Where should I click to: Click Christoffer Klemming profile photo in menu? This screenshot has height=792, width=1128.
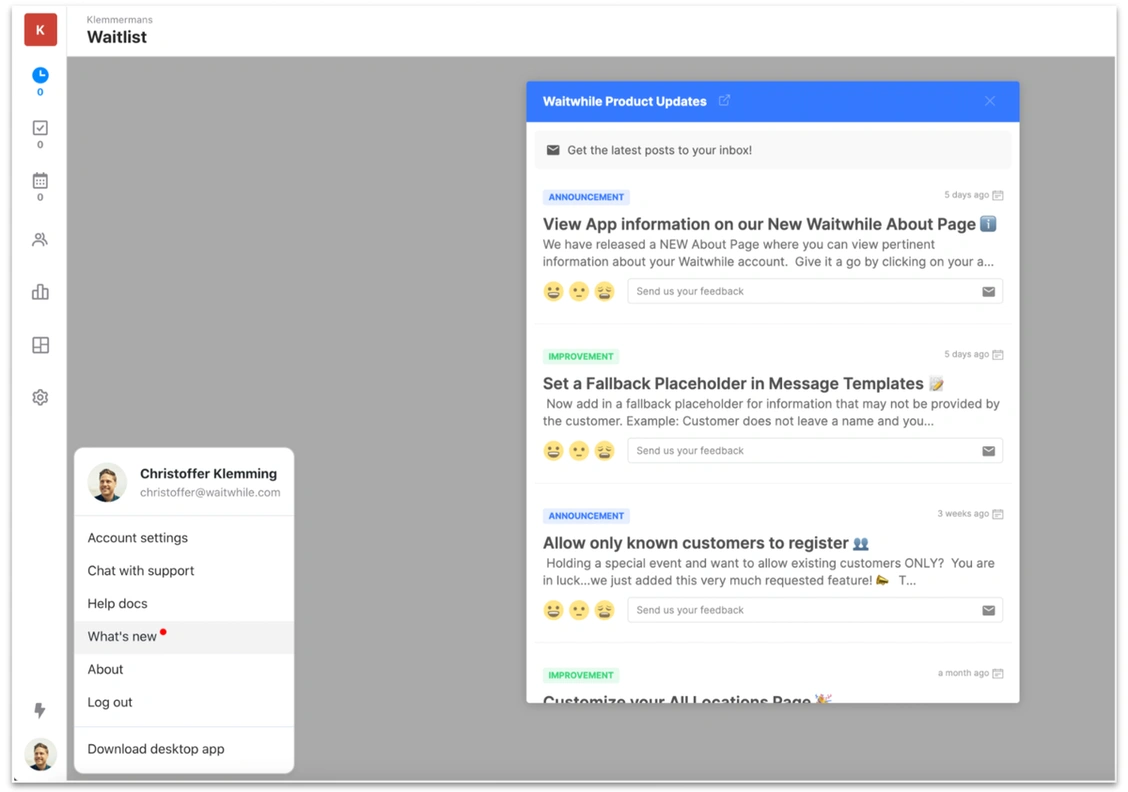107,482
